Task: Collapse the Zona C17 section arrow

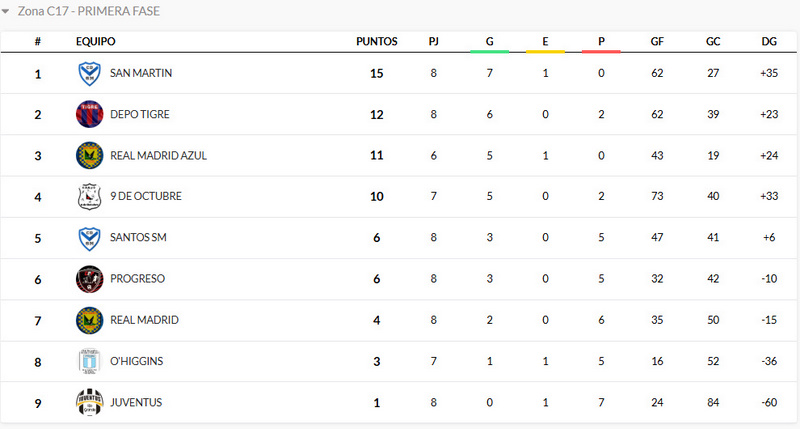Action: 6,12
